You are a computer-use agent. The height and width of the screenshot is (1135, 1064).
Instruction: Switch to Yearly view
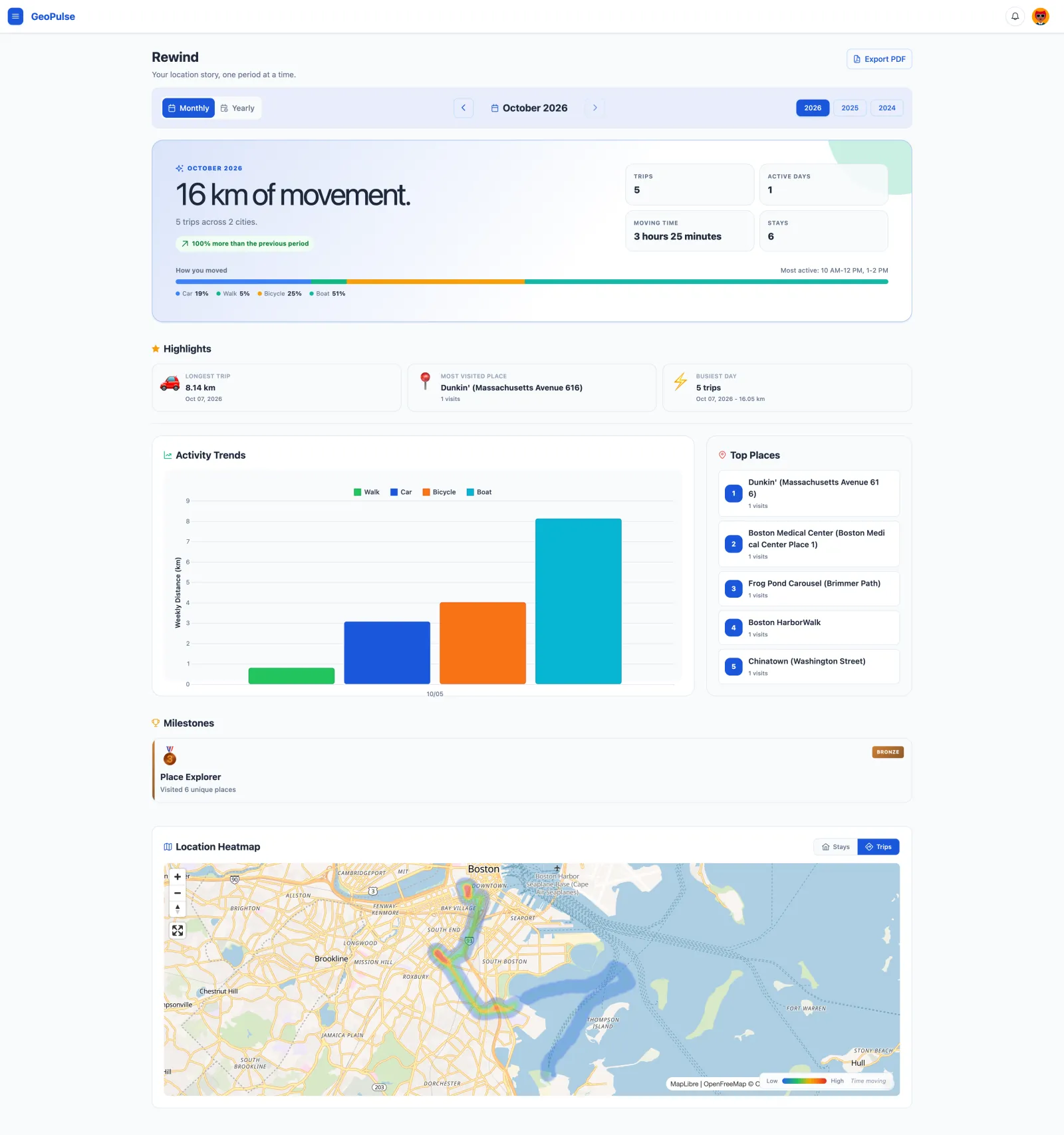click(237, 108)
